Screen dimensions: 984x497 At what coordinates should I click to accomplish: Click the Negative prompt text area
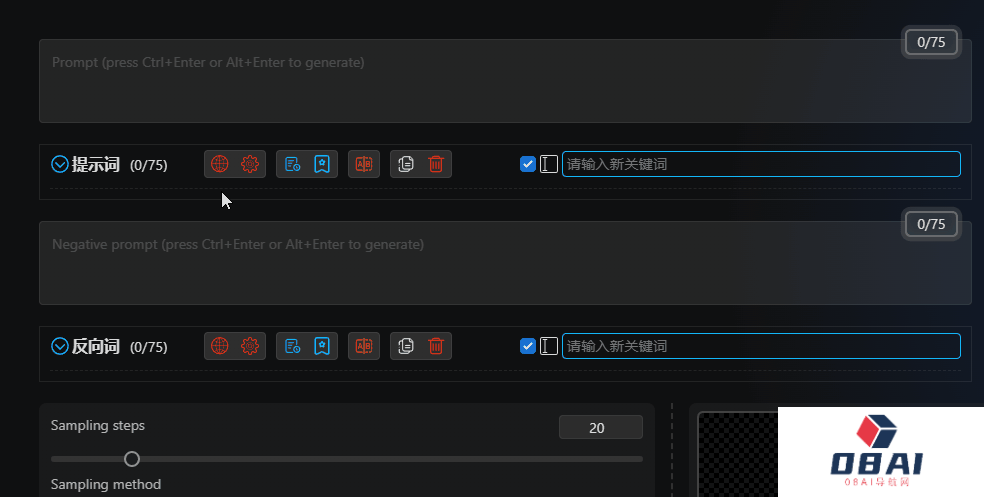(505, 263)
